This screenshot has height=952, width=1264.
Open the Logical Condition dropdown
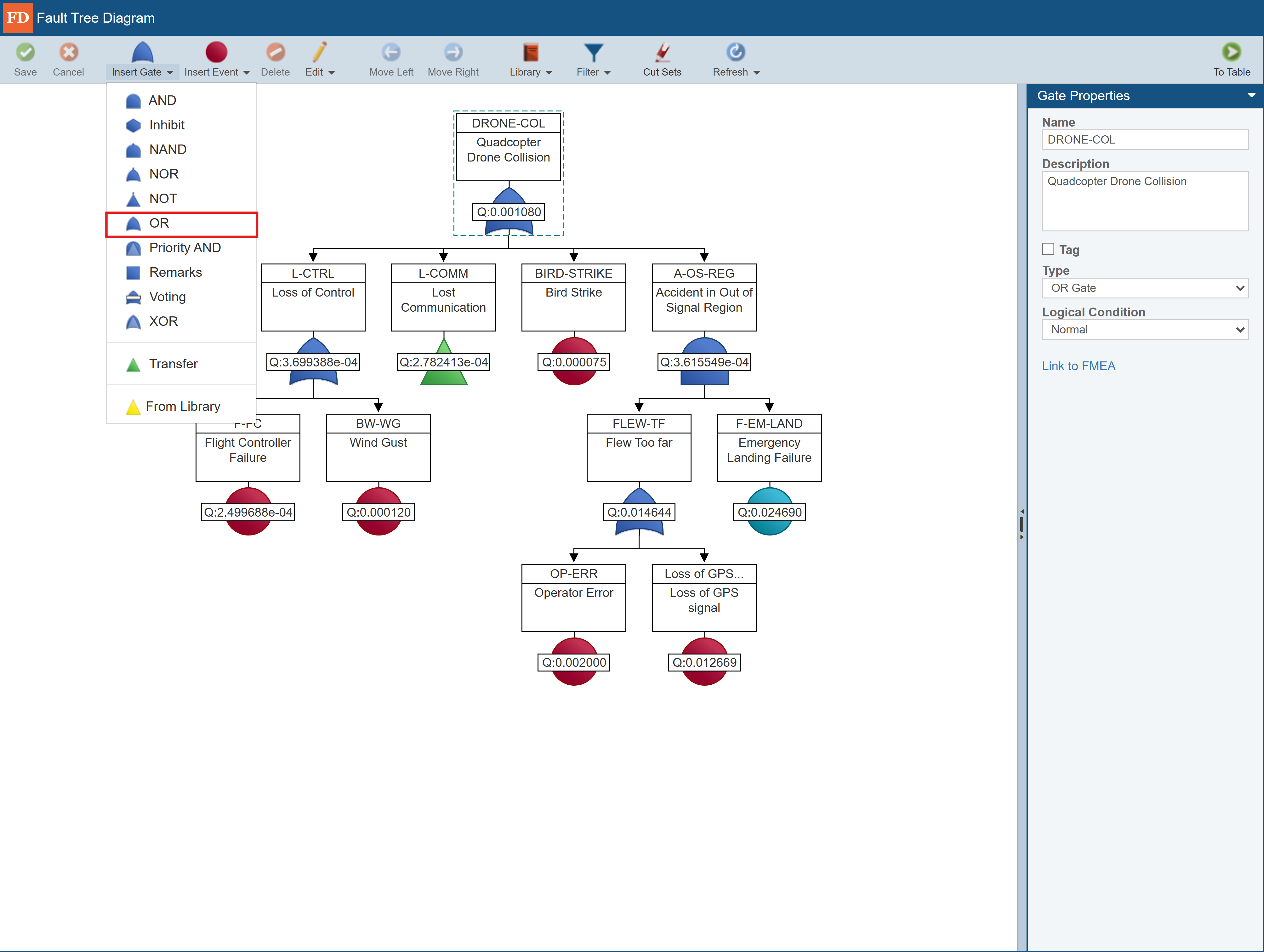(x=1145, y=330)
